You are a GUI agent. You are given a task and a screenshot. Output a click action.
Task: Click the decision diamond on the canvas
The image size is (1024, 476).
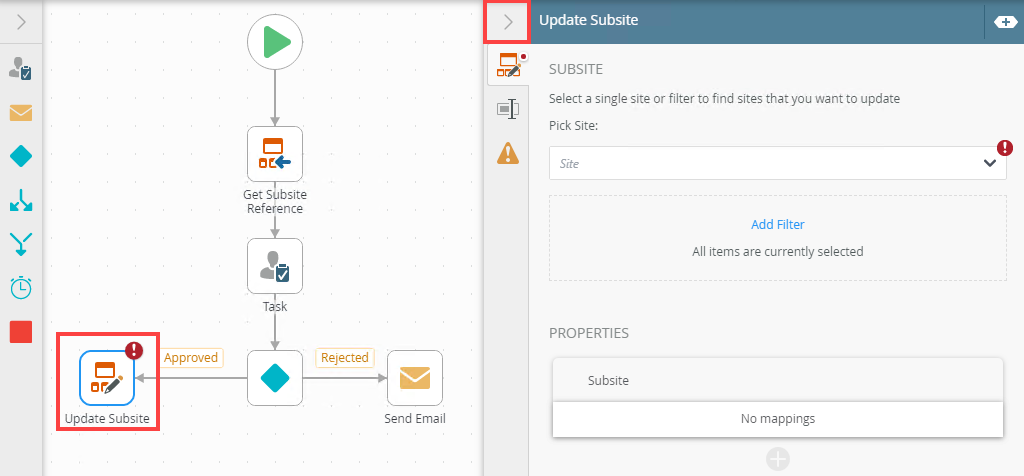tap(275, 377)
